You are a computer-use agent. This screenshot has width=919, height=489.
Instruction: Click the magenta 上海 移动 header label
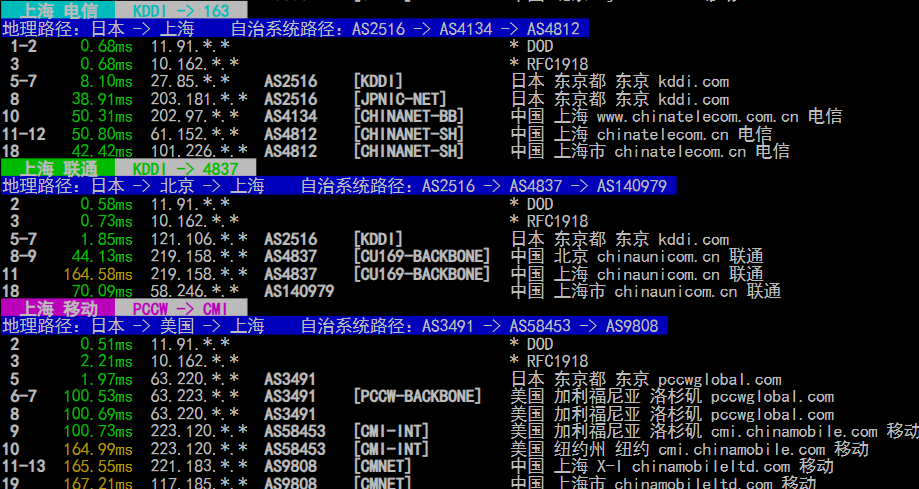[57, 308]
